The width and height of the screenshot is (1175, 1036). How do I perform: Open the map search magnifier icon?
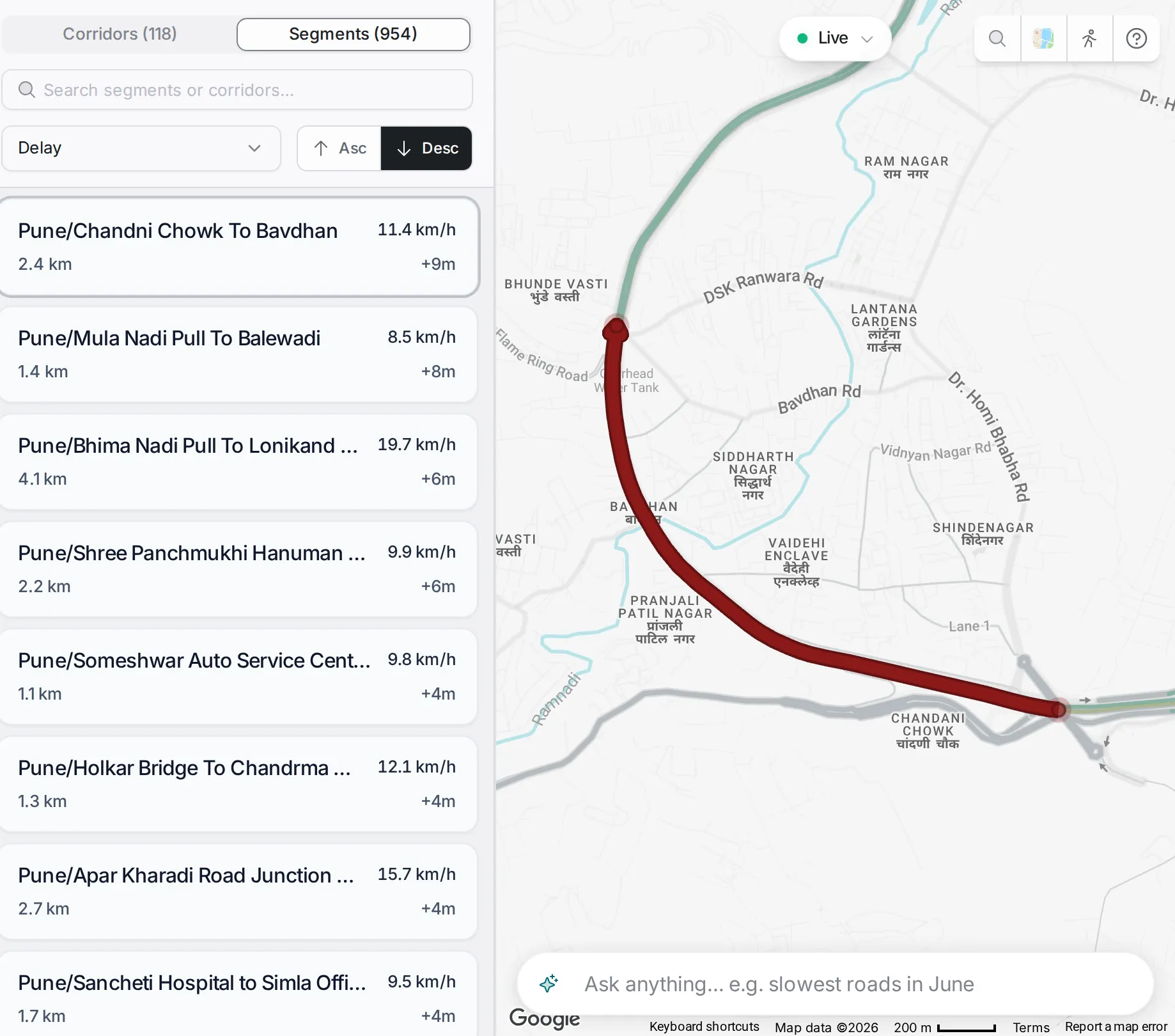coord(997,38)
